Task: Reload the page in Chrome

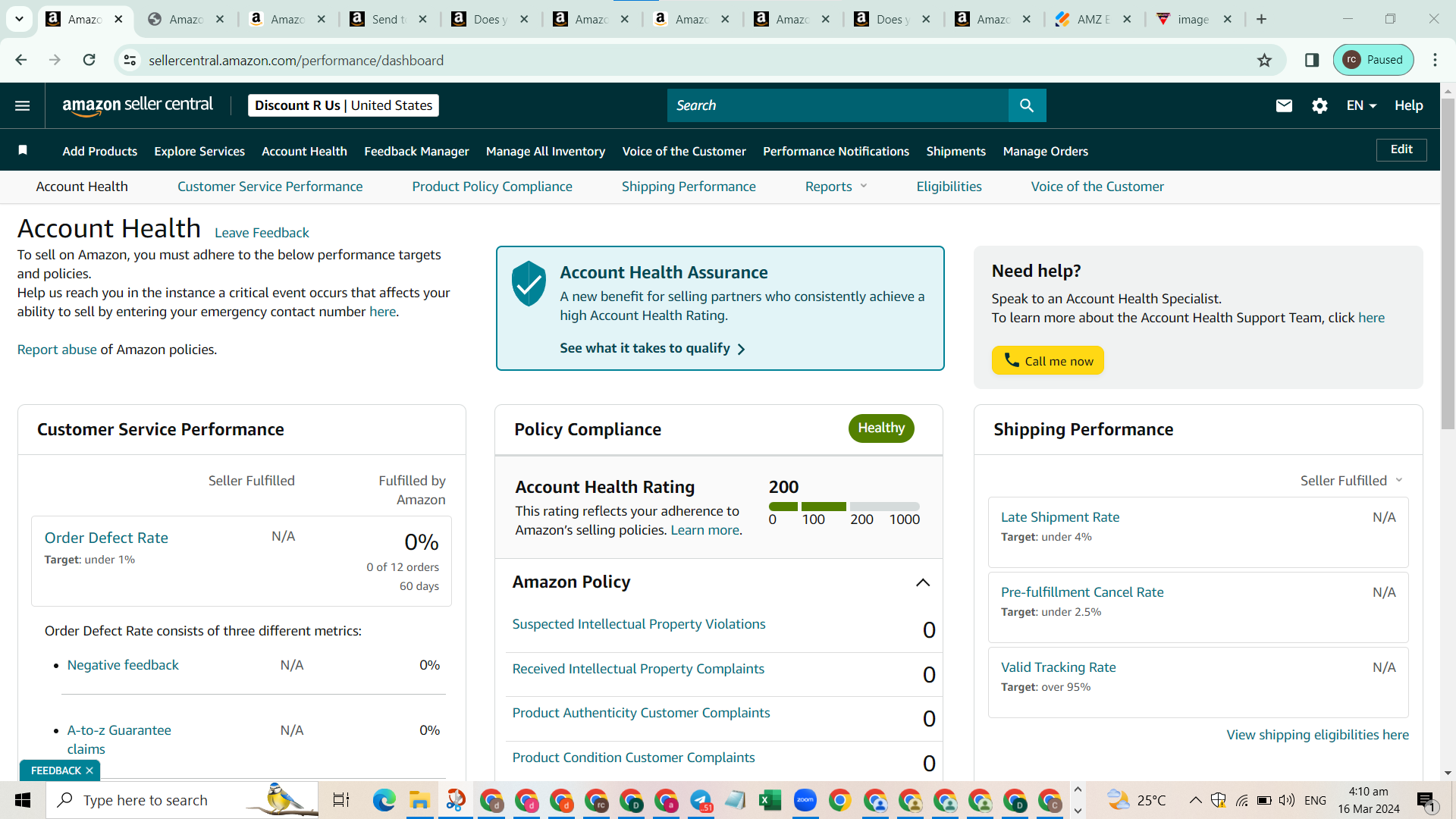Action: click(89, 60)
